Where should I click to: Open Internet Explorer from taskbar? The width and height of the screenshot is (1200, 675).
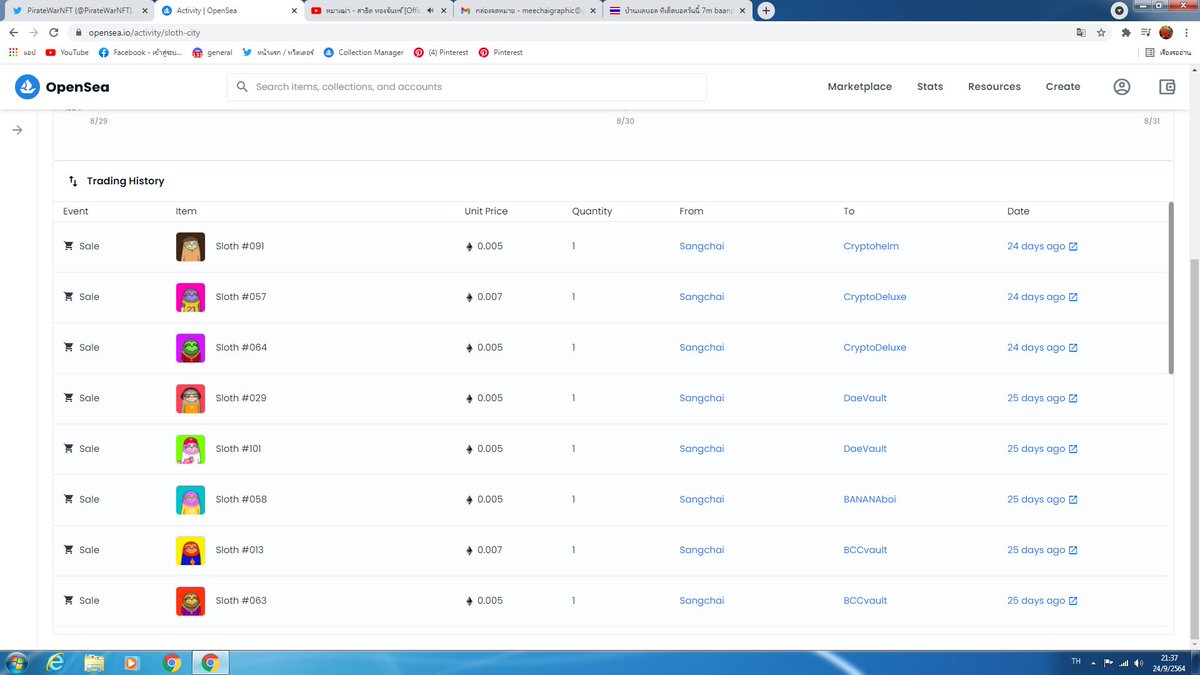point(57,662)
